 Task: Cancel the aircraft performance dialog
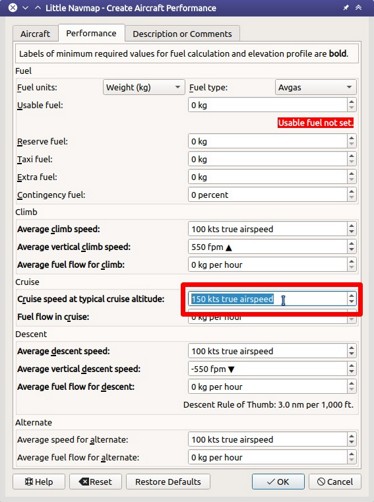point(335,482)
